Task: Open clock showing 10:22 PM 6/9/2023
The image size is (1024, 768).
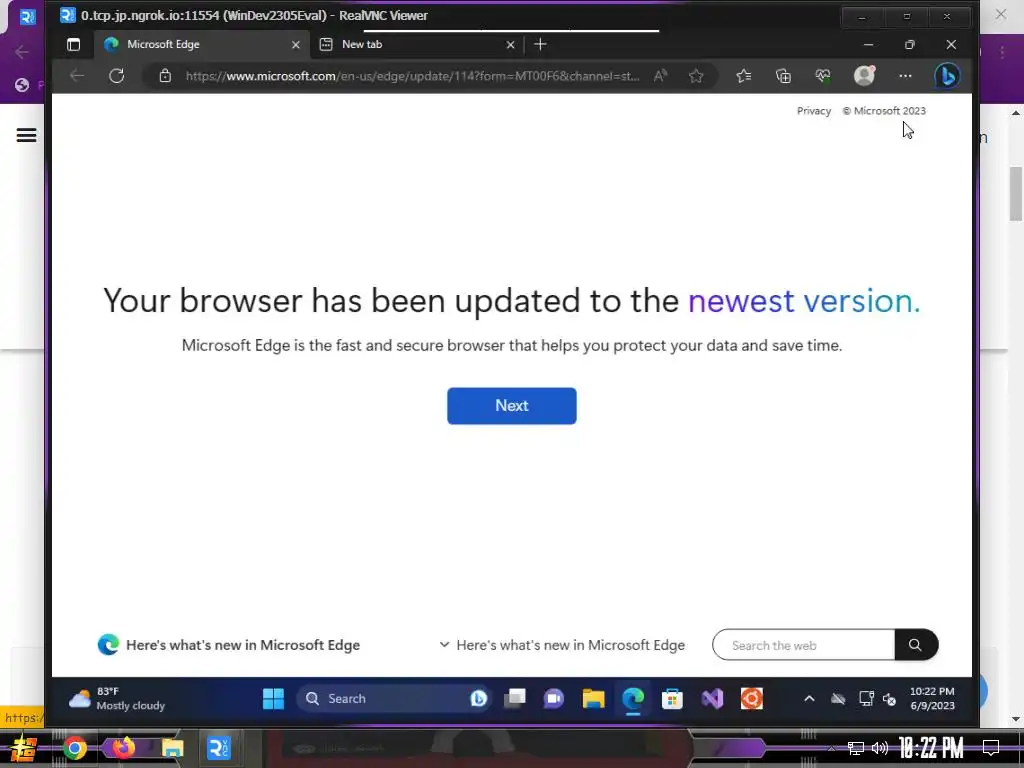Action: tap(932, 698)
